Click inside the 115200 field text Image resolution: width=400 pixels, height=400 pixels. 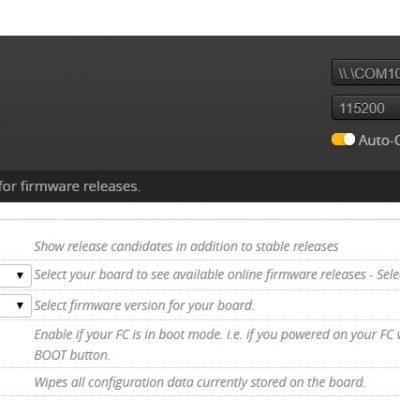(362, 108)
